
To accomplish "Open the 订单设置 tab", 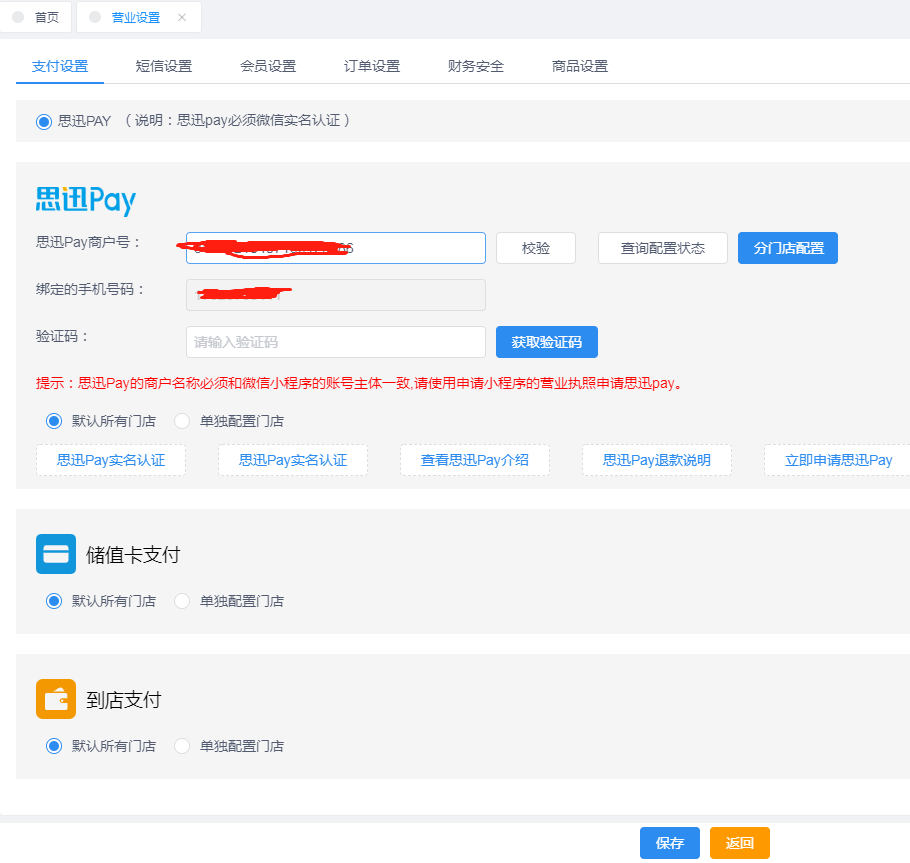I will pyautogui.click(x=372, y=66).
